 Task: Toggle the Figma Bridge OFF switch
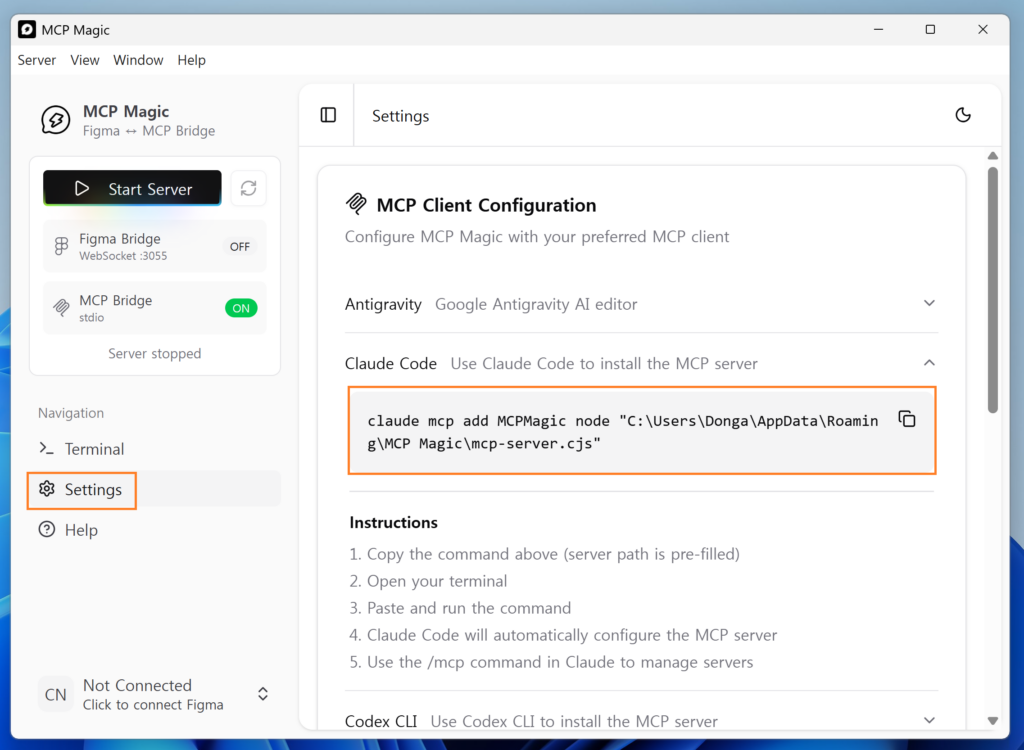[x=240, y=246]
